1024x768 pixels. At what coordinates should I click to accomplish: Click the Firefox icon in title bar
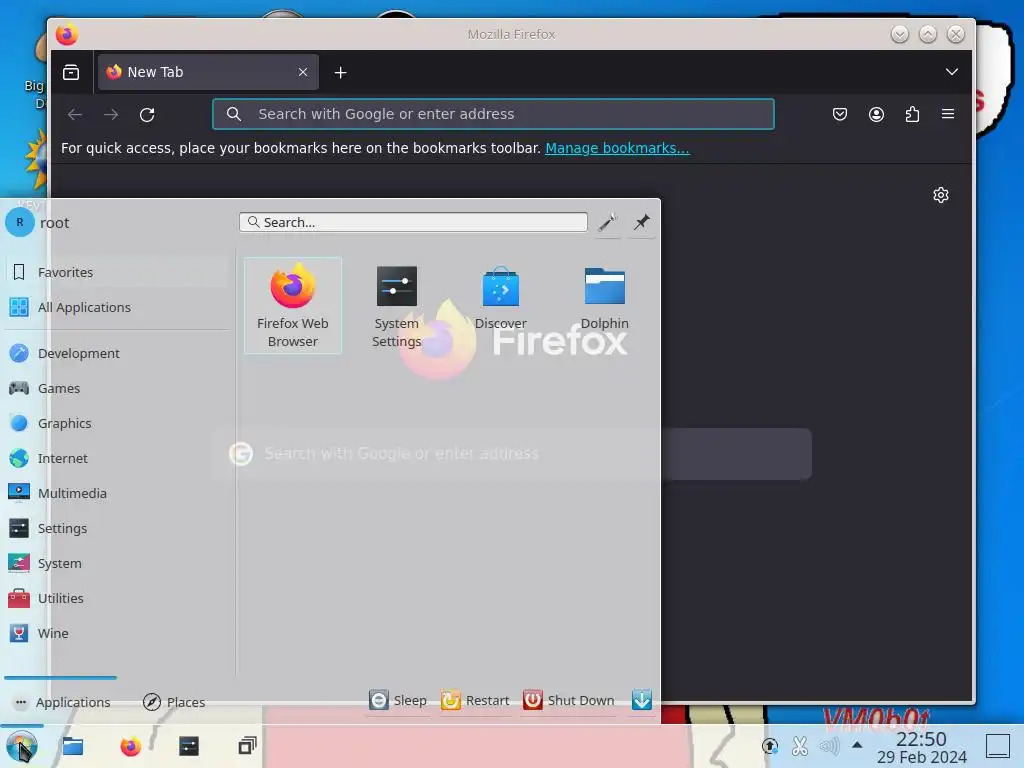(67, 35)
